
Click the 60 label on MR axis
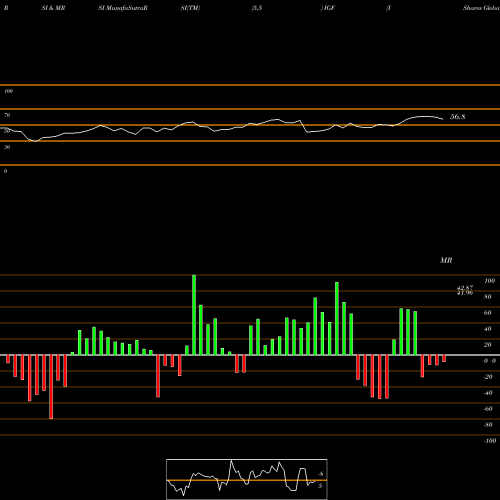click(488, 313)
